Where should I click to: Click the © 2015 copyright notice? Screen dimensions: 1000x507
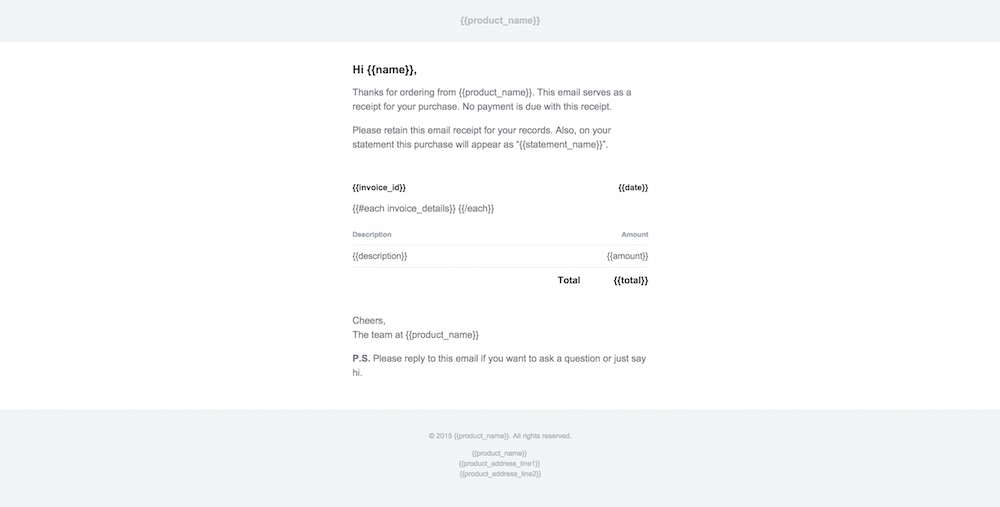click(500, 436)
